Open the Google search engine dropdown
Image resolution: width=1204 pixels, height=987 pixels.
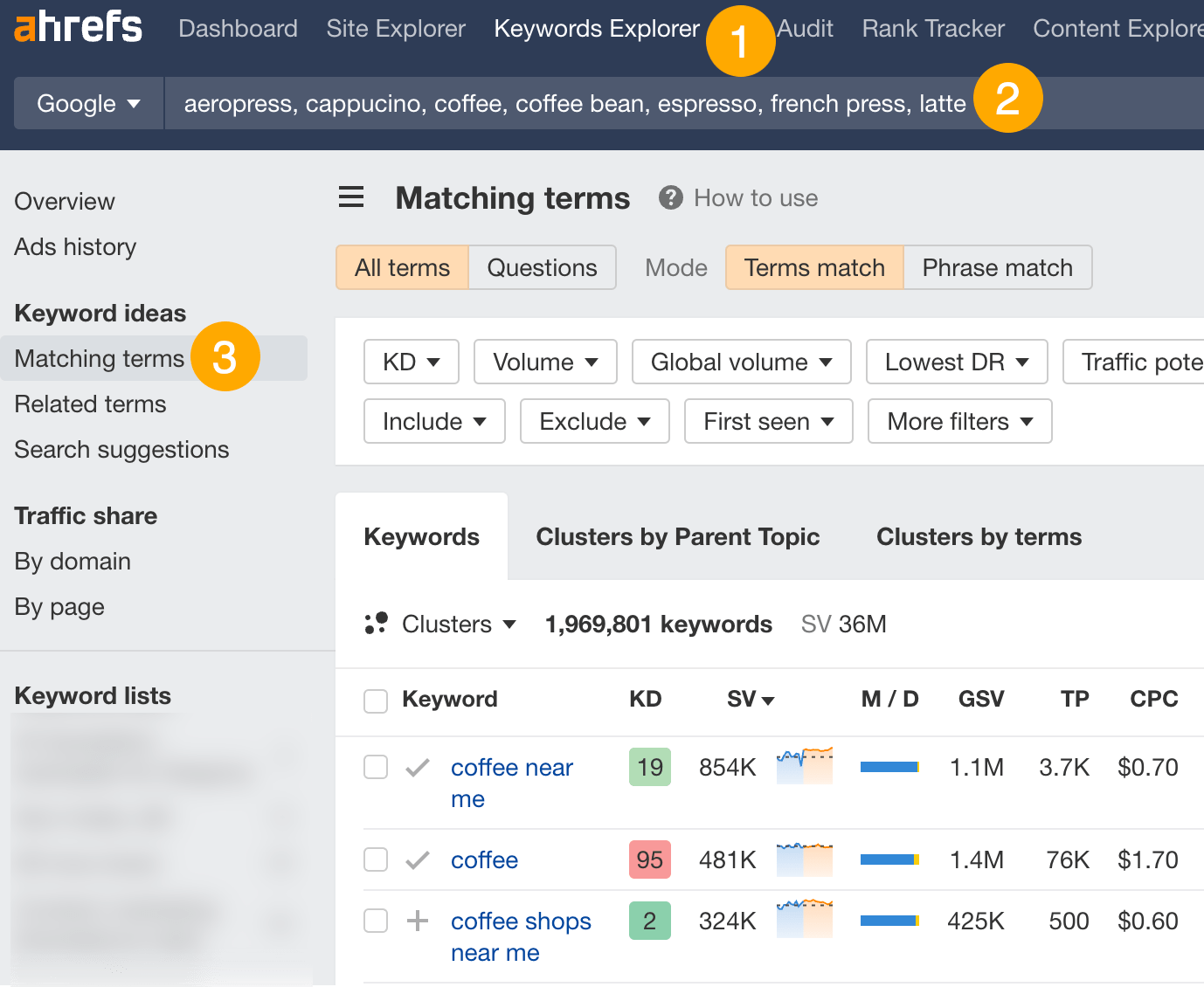(87, 103)
